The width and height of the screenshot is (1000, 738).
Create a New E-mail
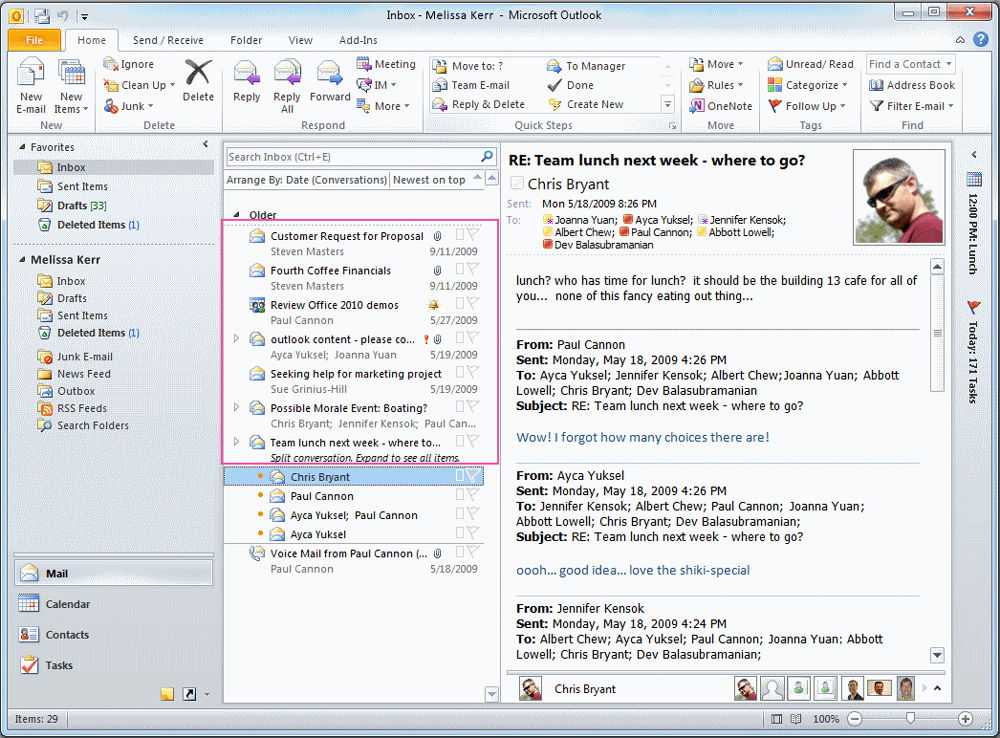pyautogui.click(x=31, y=84)
